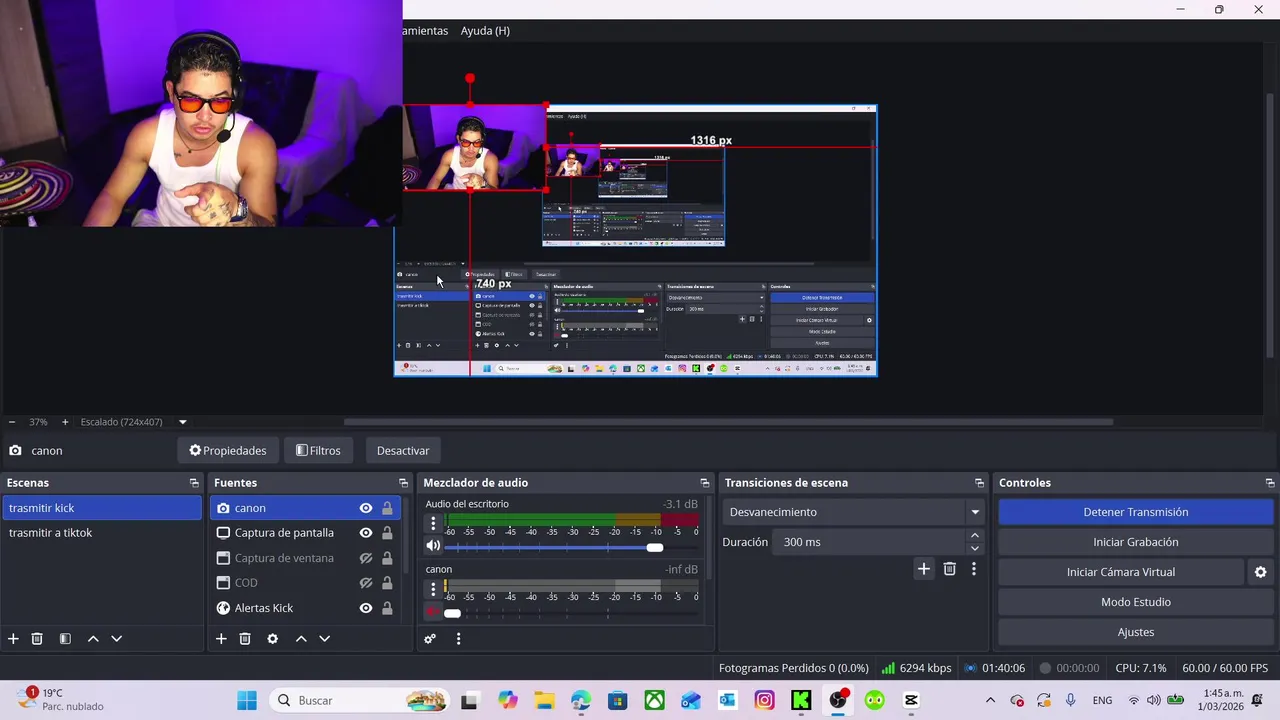Click Propiedades button for canon source
The height and width of the screenshot is (720, 1280).
pyautogui.click(x=228, y=451)
